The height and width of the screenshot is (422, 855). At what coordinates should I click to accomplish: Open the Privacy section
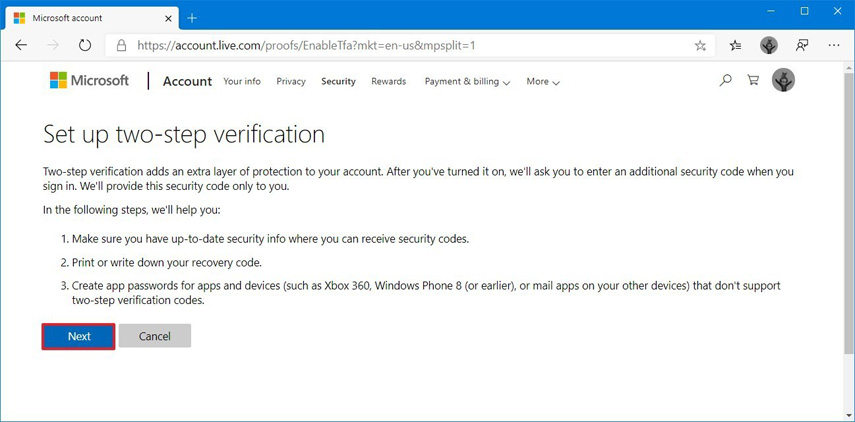point(291,81)
